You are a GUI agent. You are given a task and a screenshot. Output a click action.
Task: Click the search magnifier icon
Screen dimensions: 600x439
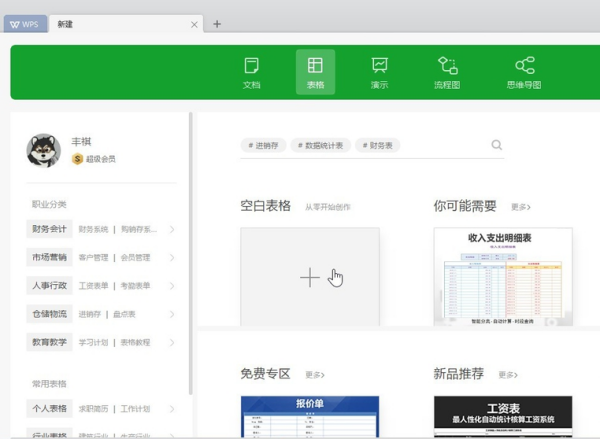[x=497, y=145]
